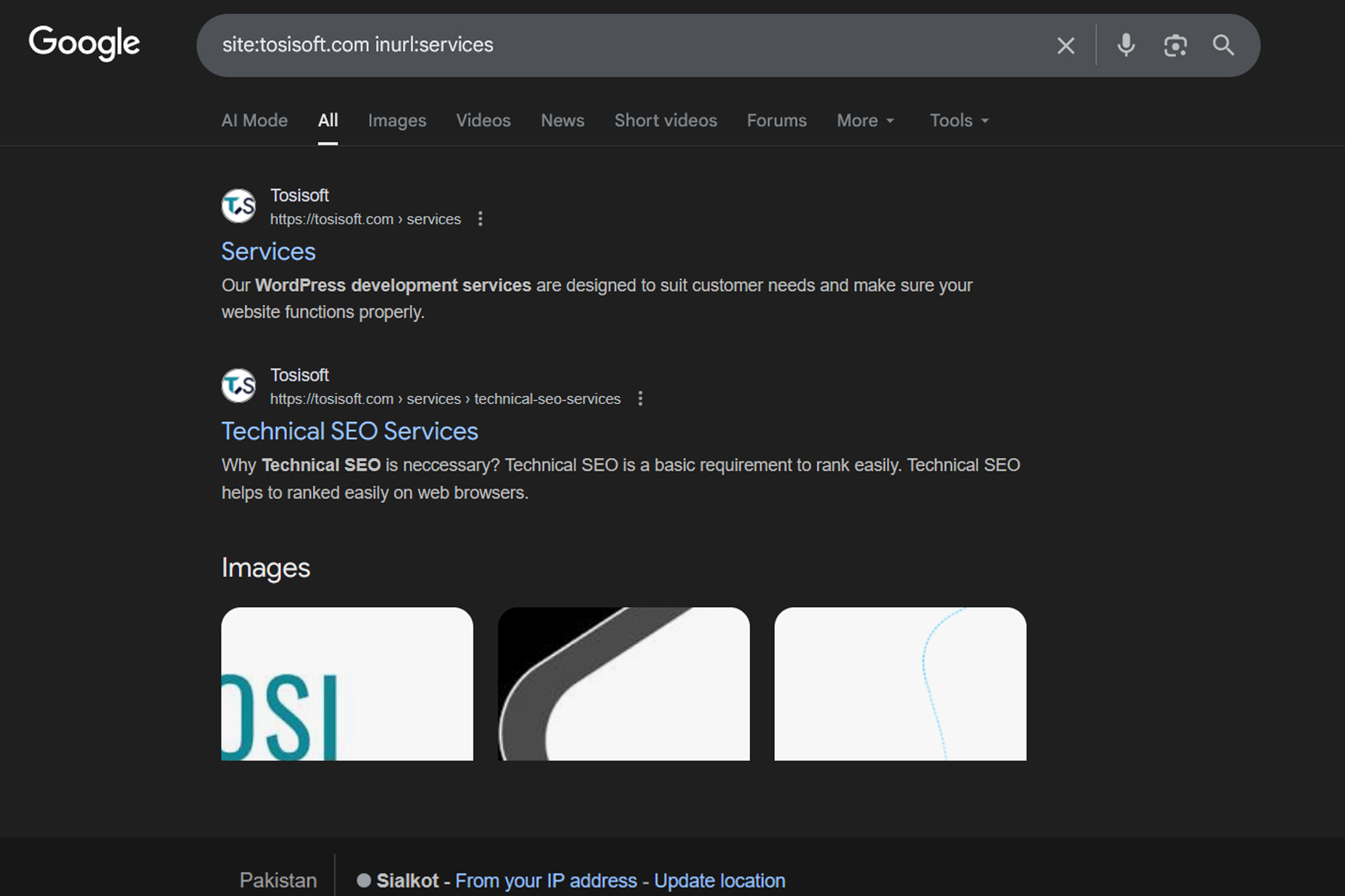
Task: Open three-dot menu for Technical SEO result
Action: pyautogui.click(x=641, y=399)
